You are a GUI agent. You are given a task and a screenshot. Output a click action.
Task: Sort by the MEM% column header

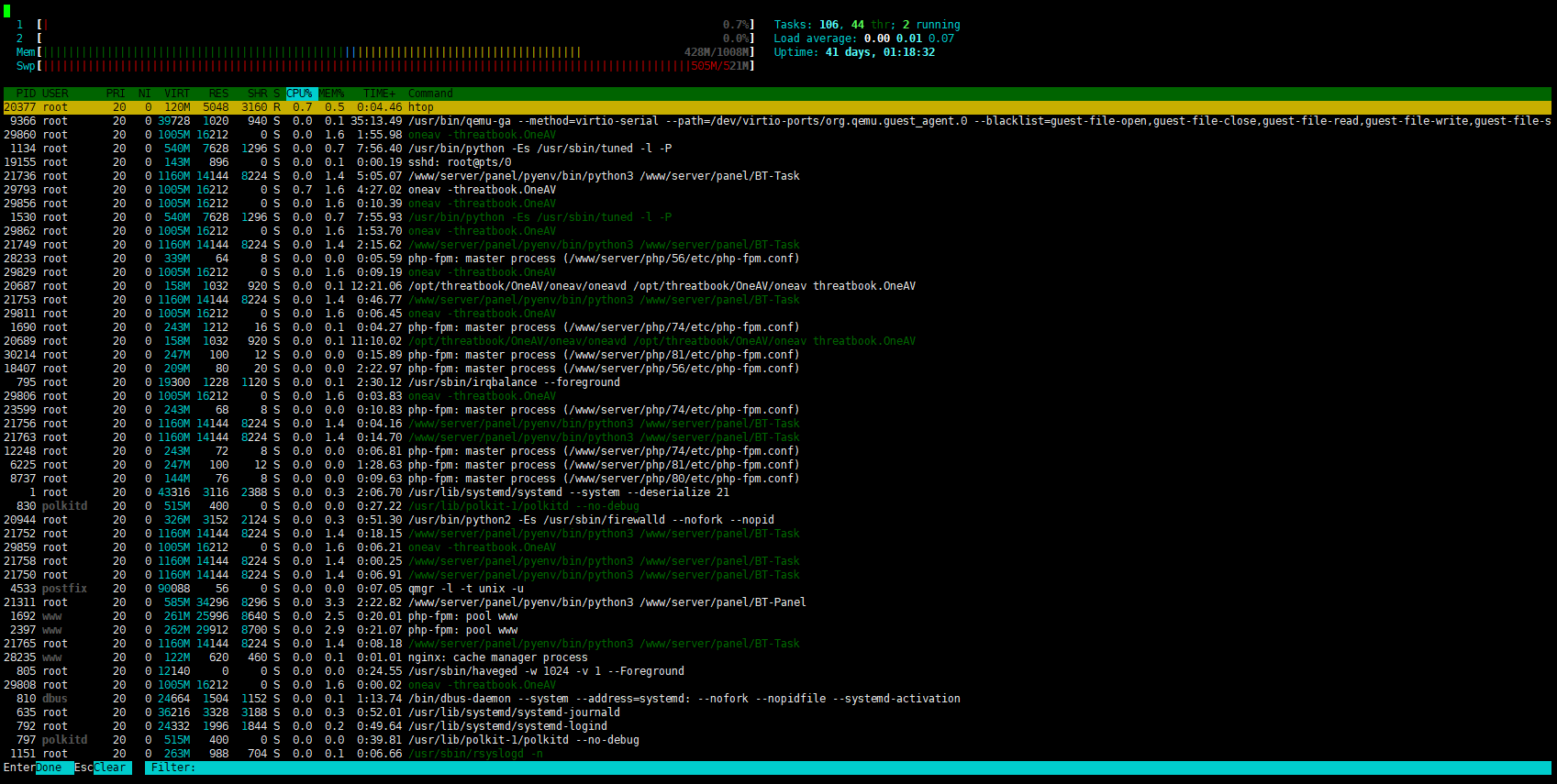[x=331, y=94]
